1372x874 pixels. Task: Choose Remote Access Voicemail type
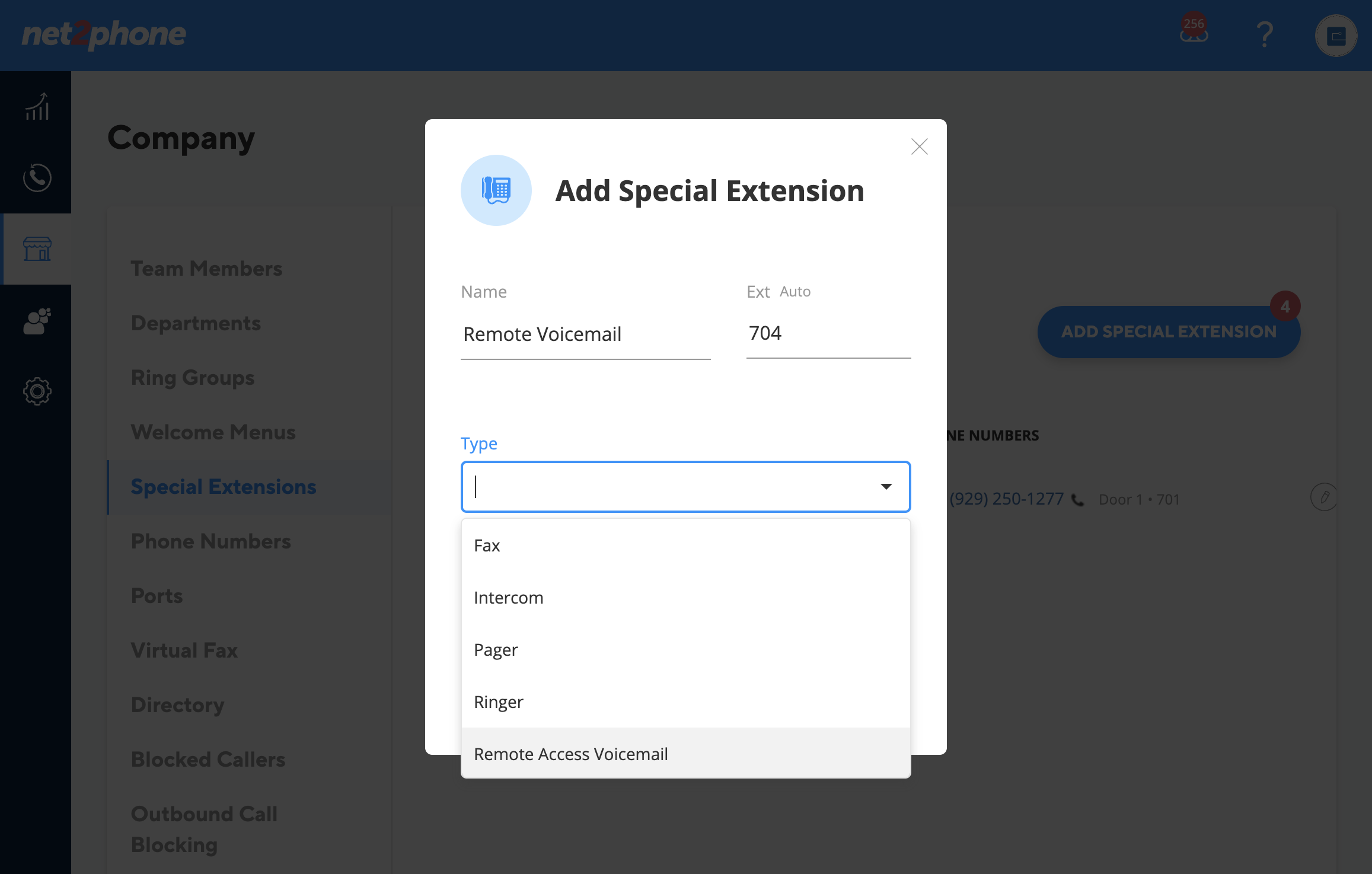point(685,754)
